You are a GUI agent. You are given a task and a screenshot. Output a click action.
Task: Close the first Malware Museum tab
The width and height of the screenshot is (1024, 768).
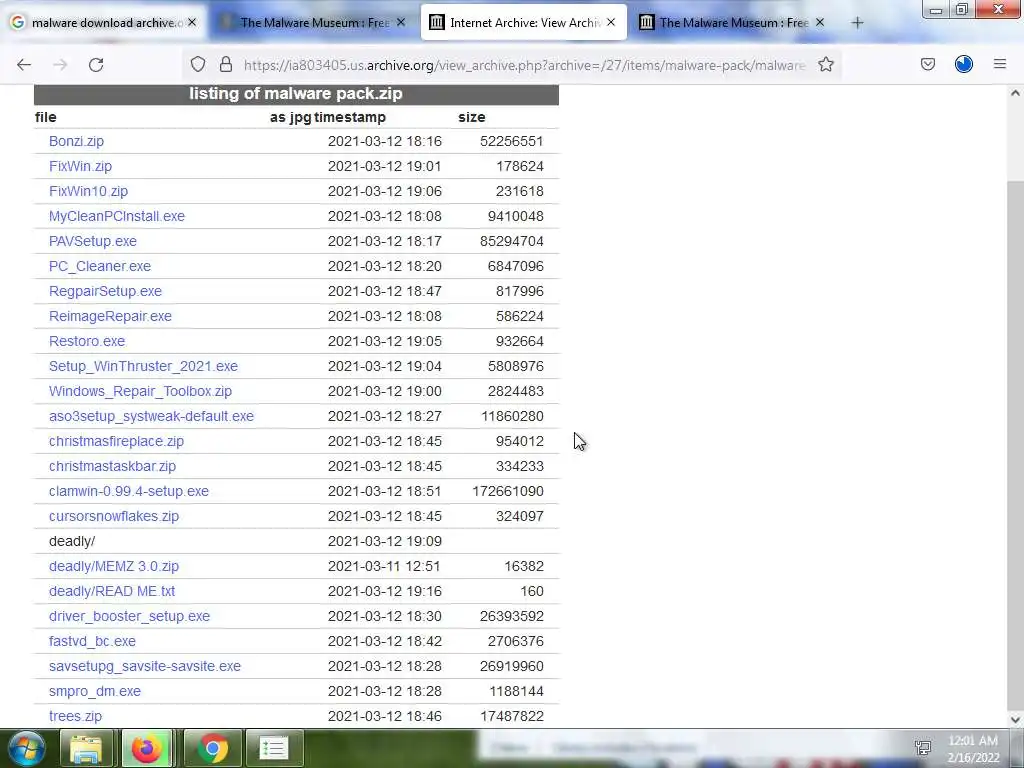click(x=401, y=22)
